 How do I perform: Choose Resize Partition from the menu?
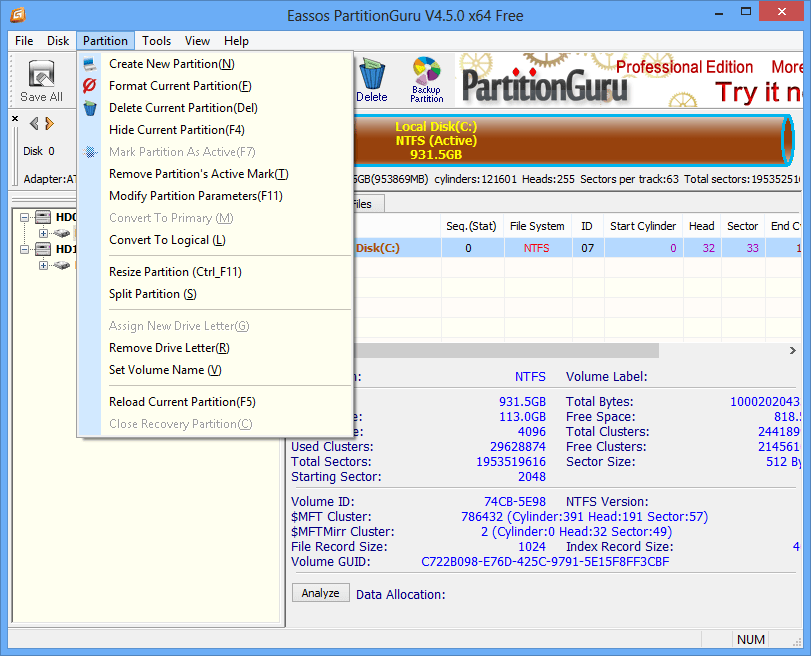tap(175, 272)
